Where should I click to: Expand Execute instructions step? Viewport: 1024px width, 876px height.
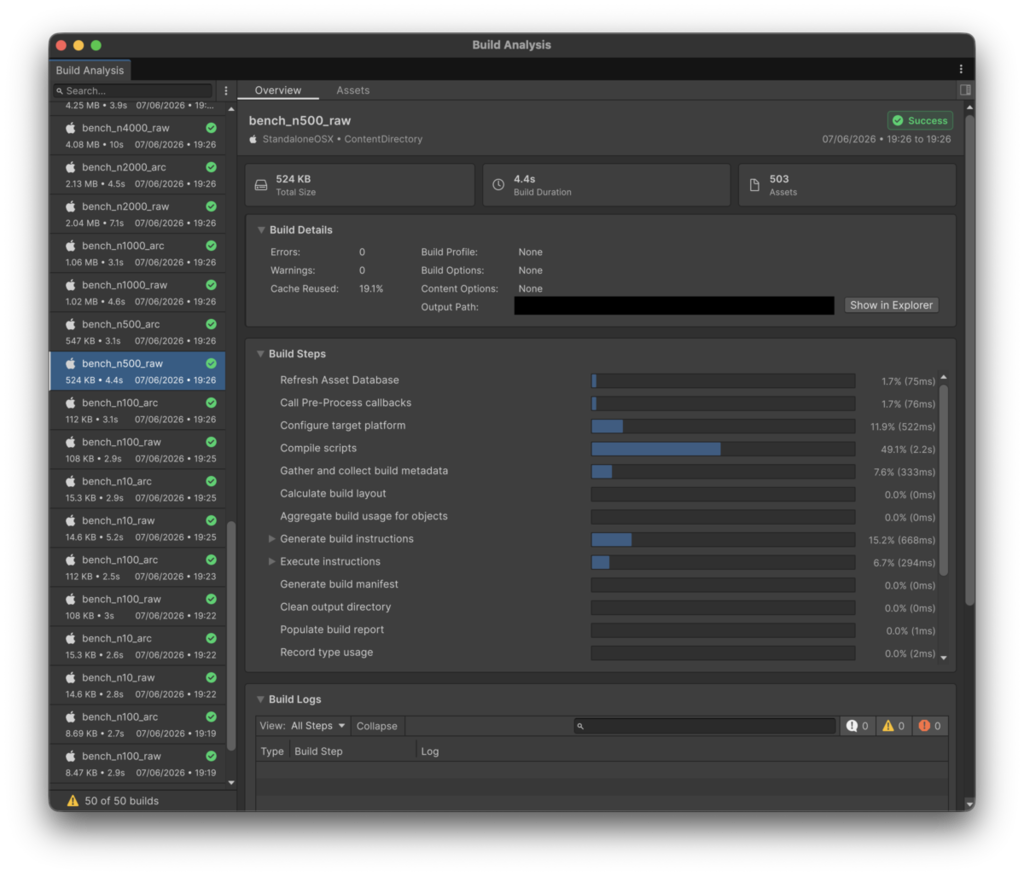272,562
